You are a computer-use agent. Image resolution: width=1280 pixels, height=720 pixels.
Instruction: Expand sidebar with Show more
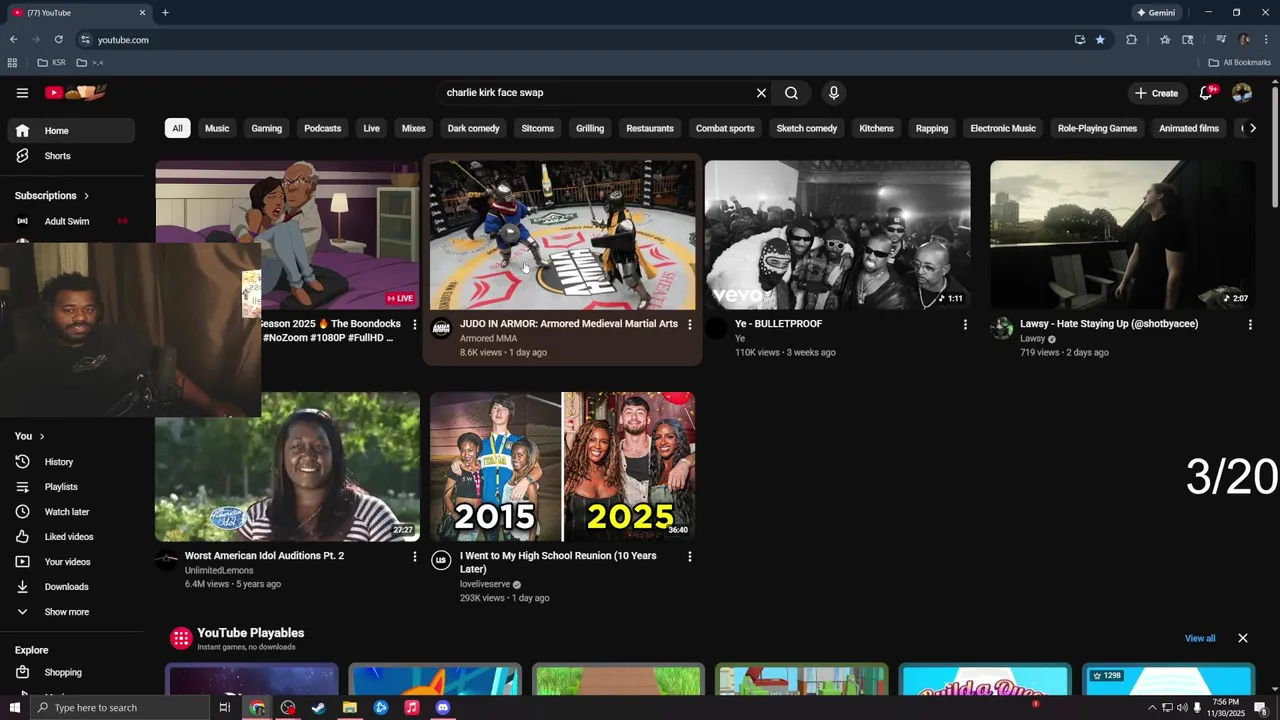point(70,612)
